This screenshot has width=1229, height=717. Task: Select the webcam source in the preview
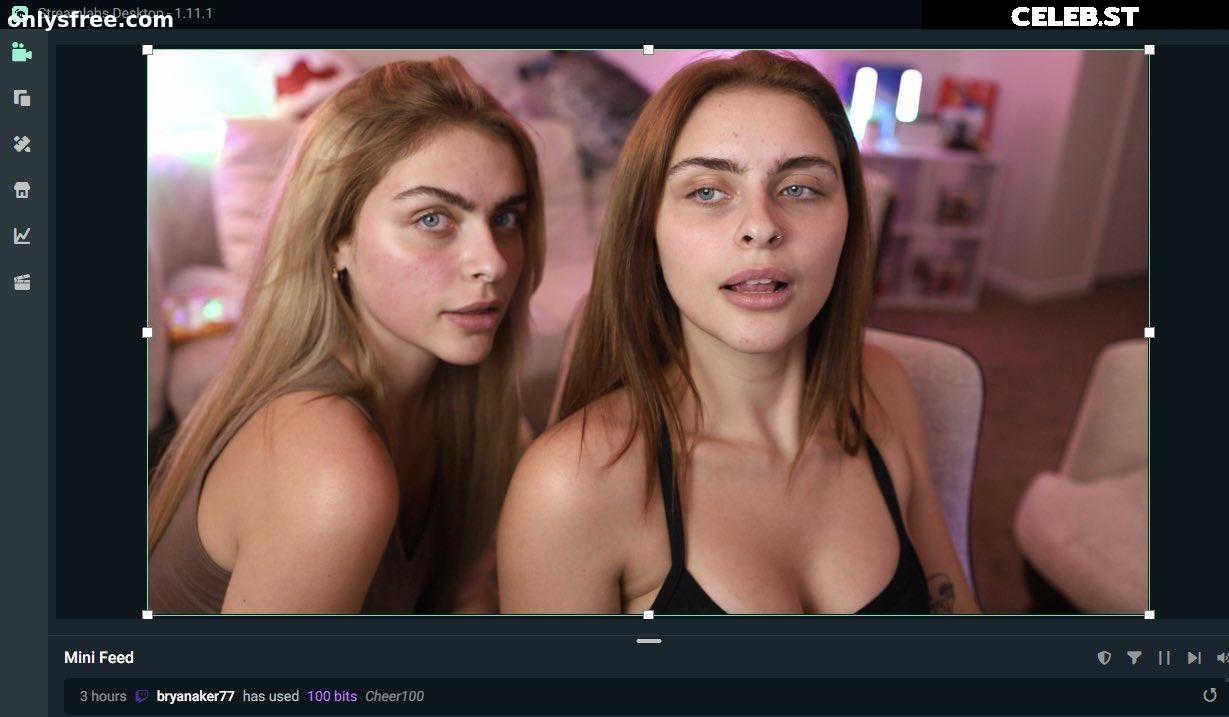click(648, 332)
